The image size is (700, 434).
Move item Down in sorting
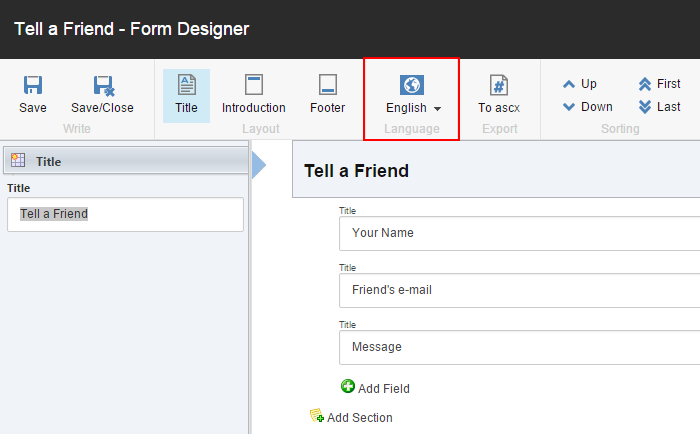click(x=587, y=107)
